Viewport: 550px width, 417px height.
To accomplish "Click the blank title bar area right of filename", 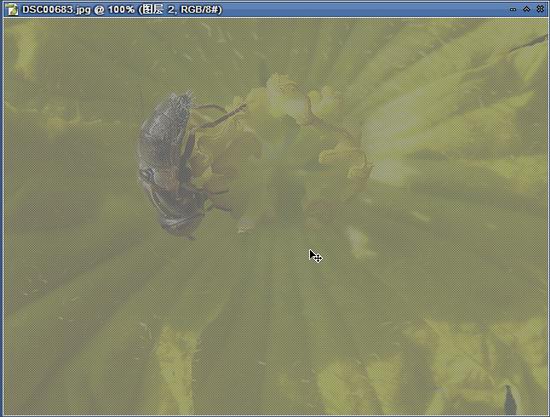I will pyautogui.click(x=365, y=9).
